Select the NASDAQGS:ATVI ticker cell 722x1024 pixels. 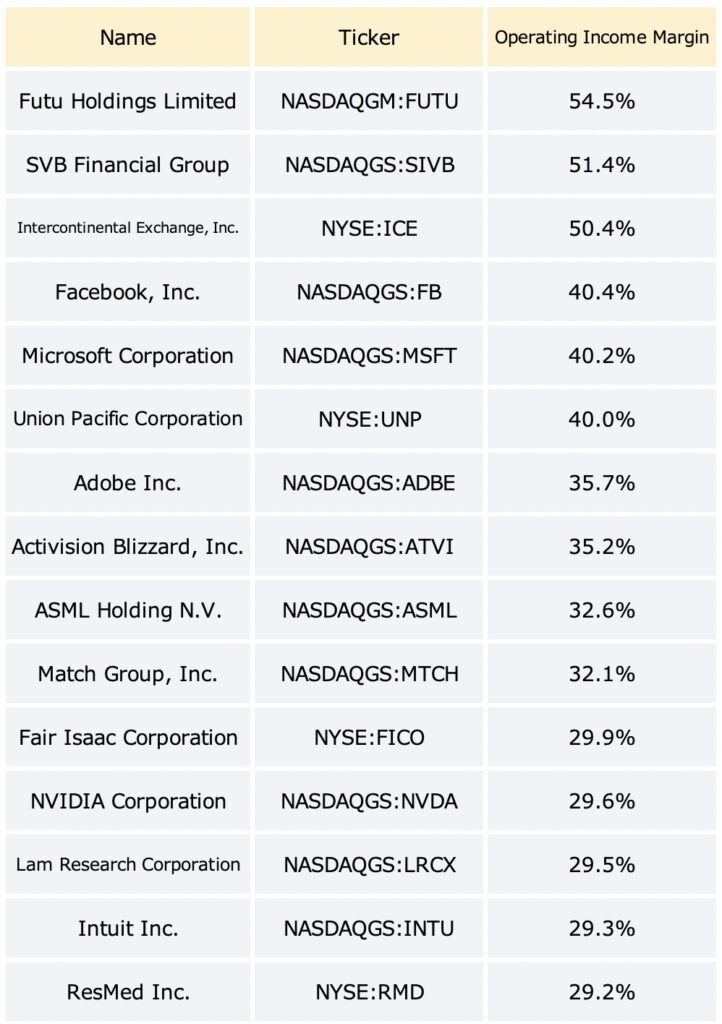coord(369,546)
